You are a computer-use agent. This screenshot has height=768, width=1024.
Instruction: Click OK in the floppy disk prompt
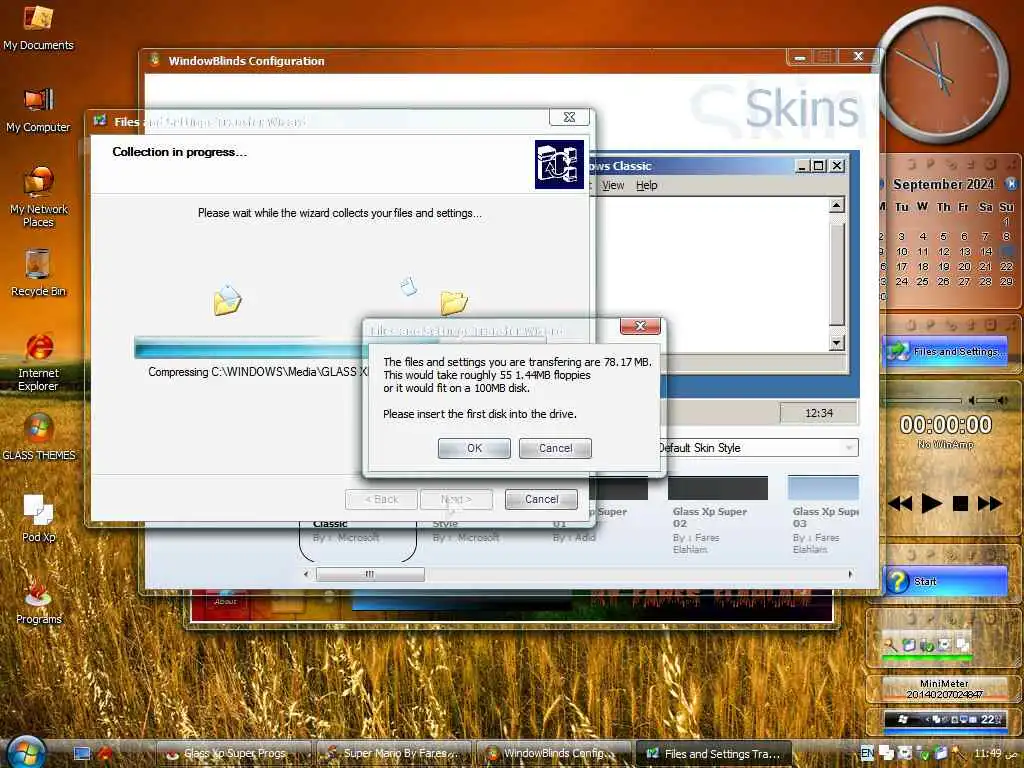(x=474, y=448)
